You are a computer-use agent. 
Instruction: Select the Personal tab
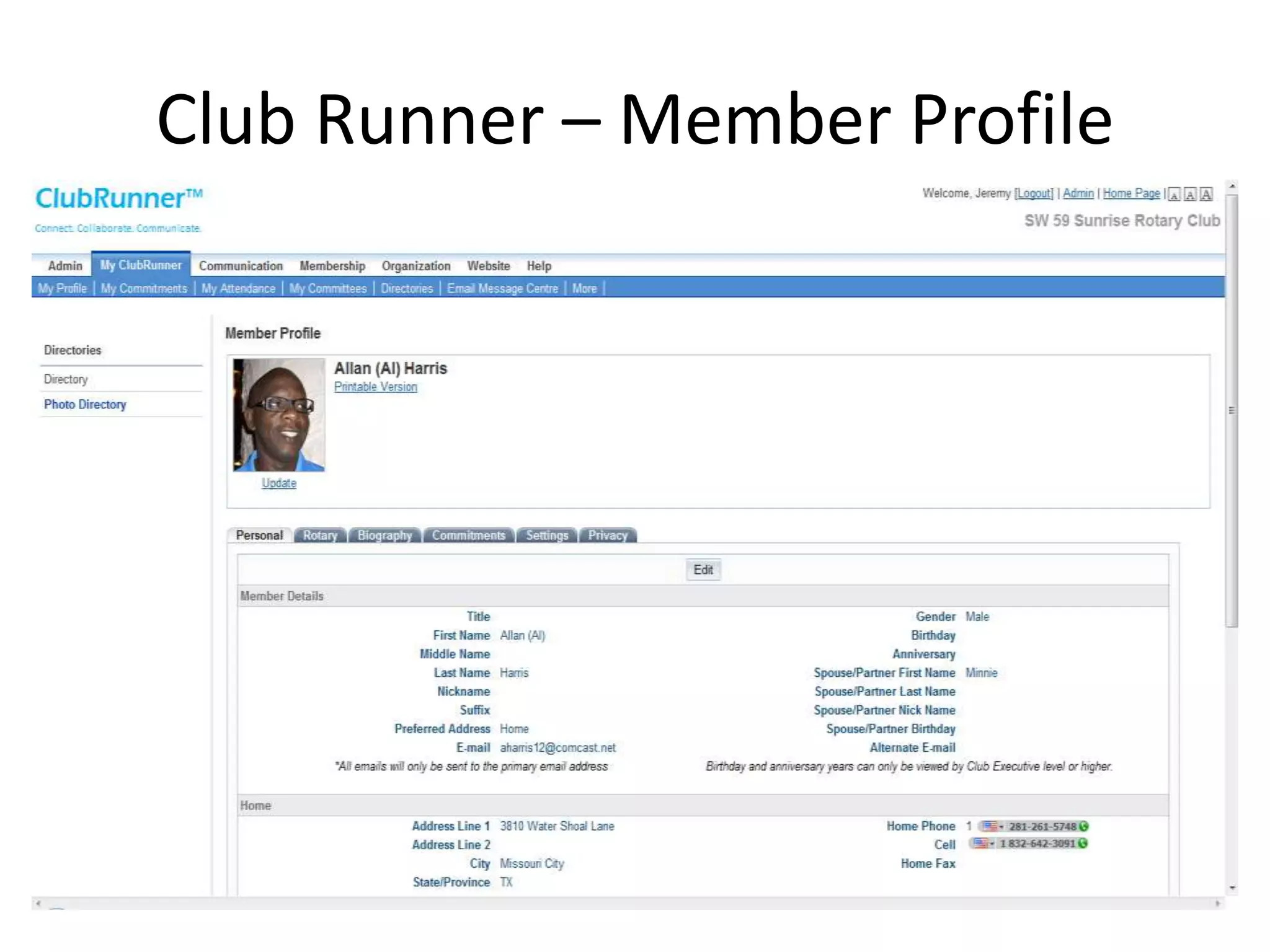(259, 535)
